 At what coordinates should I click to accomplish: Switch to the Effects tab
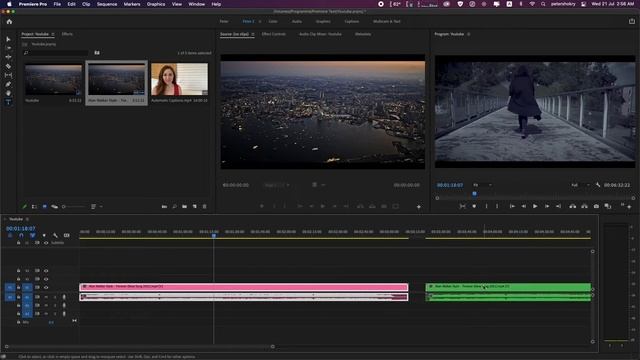coord(67,34)
